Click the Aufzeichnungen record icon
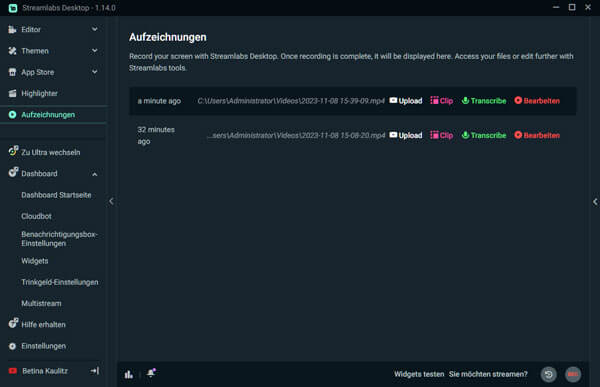The height and width of the screenshot is (387, 600). (x=12, y=115)
